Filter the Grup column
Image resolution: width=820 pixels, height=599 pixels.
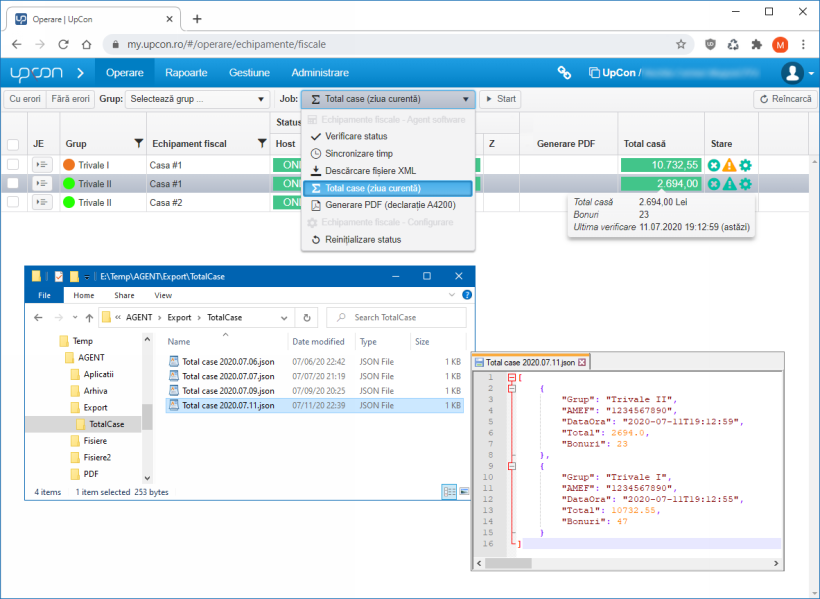click(x=139, y=143)
